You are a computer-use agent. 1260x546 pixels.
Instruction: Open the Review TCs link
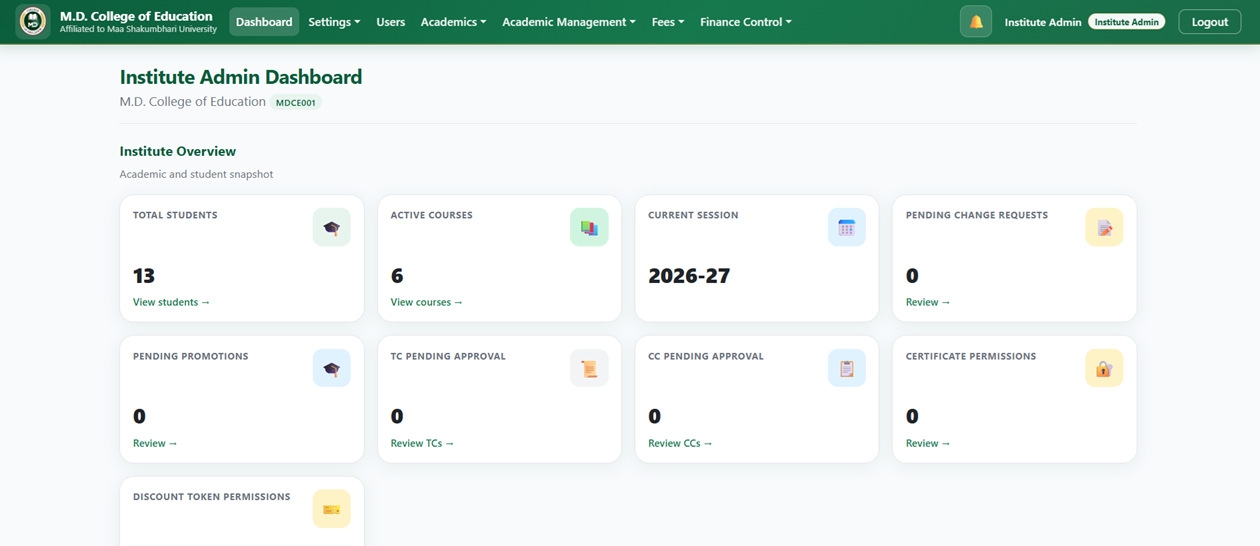[x=422, y=443]
